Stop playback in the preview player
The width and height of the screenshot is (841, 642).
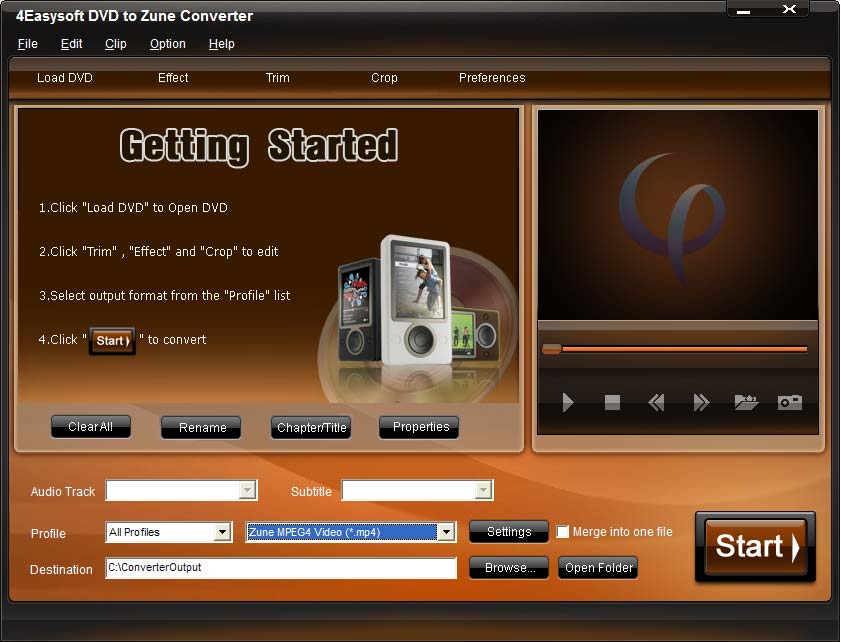pos(612,402)
